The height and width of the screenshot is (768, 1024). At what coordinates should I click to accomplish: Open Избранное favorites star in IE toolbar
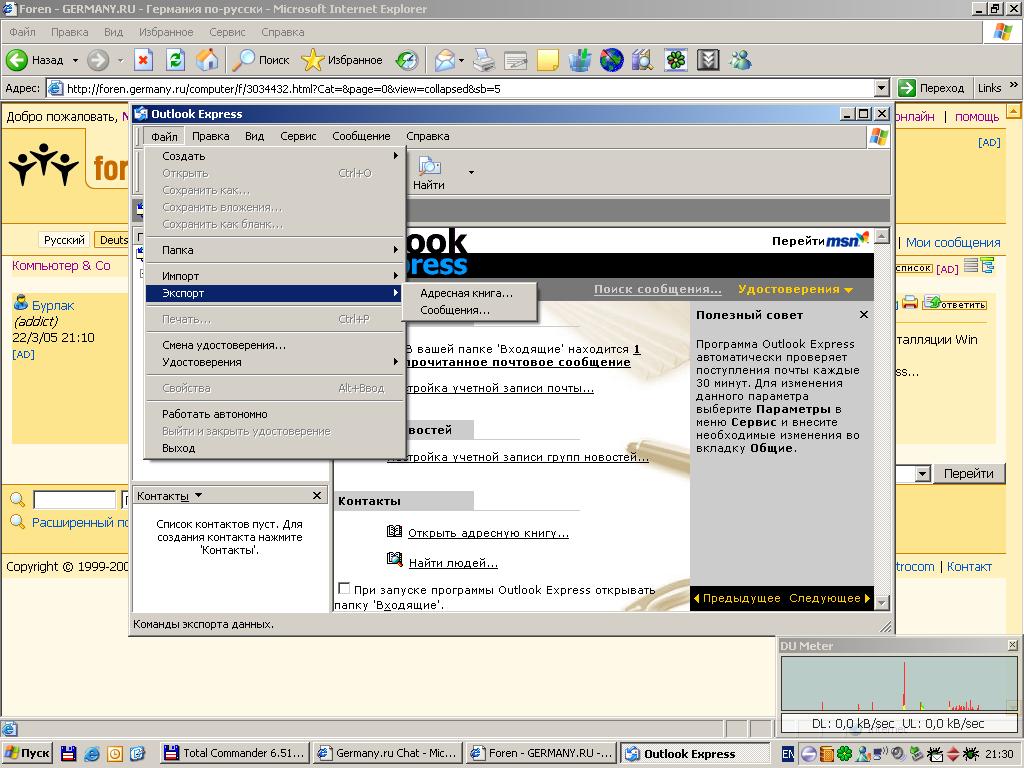click(341, 60)
